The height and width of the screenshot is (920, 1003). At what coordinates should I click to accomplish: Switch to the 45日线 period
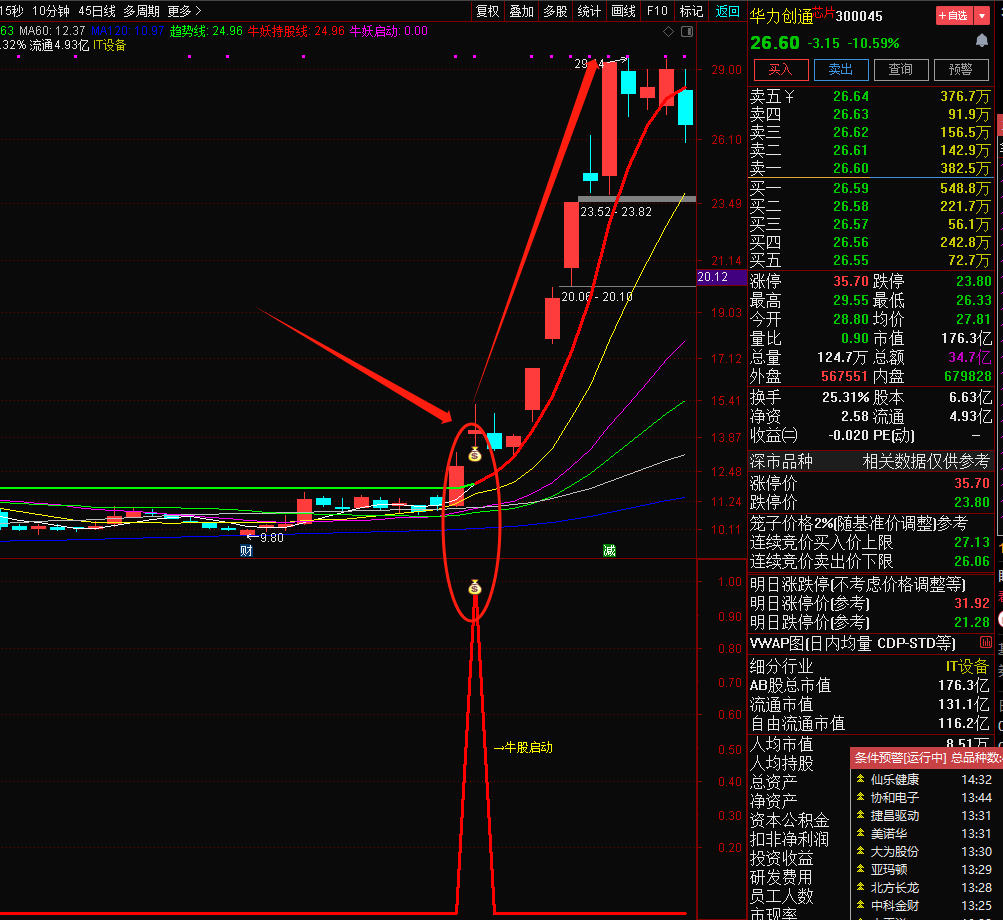coord(97,11)
